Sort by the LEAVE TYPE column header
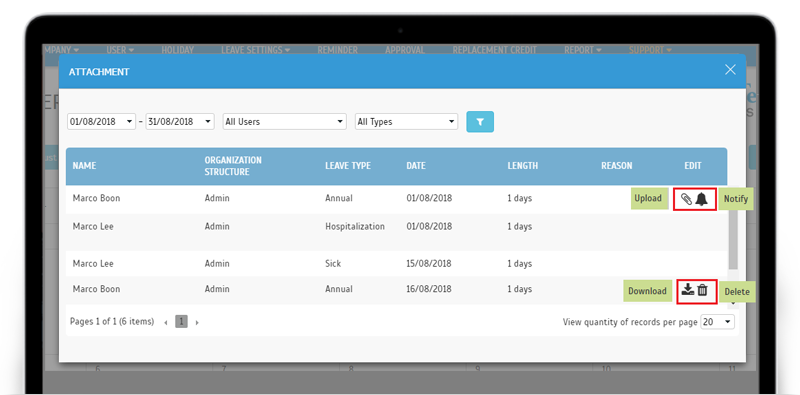The image size is (800, 395). [x=348, y=166]
